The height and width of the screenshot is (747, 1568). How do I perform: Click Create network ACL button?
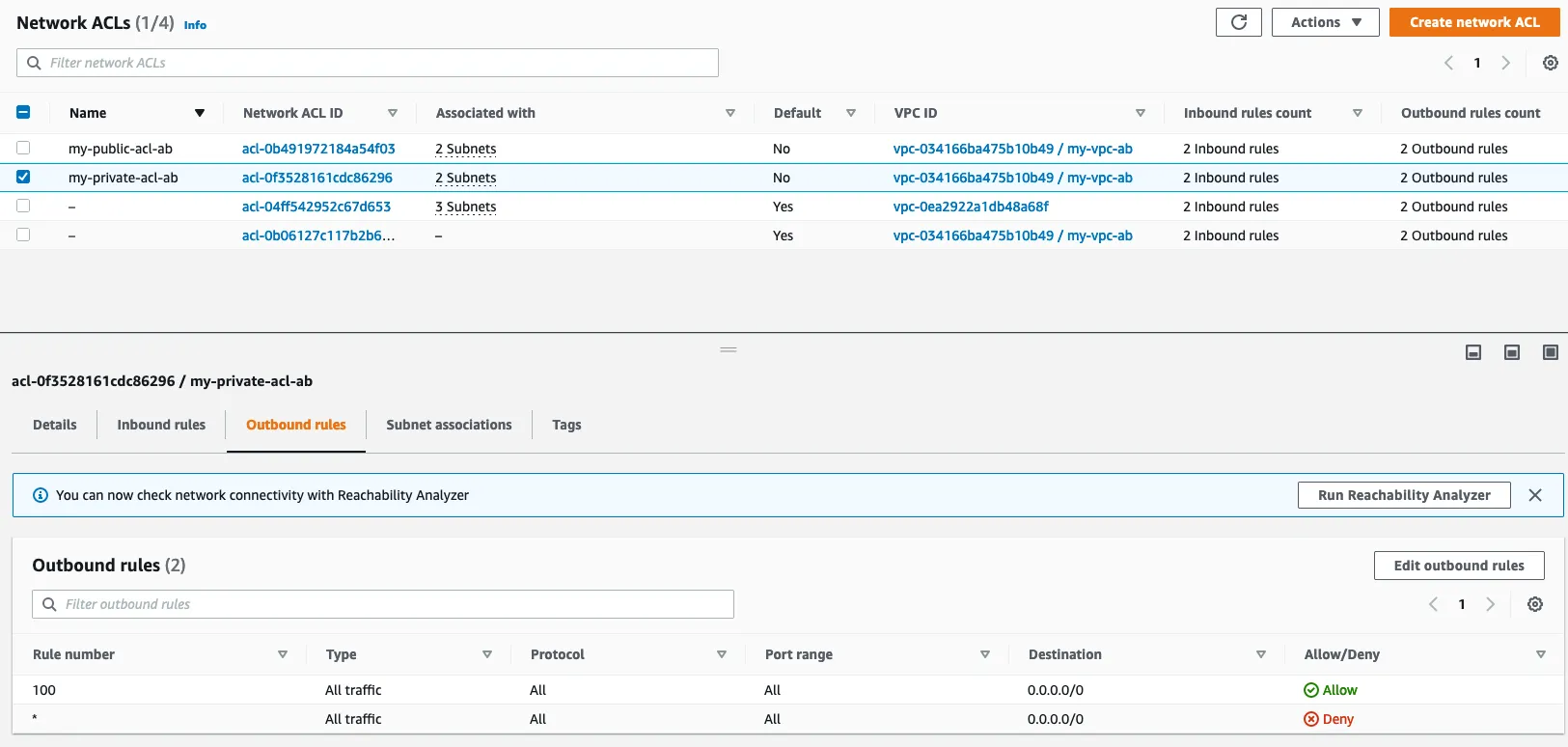[1473, 22]
